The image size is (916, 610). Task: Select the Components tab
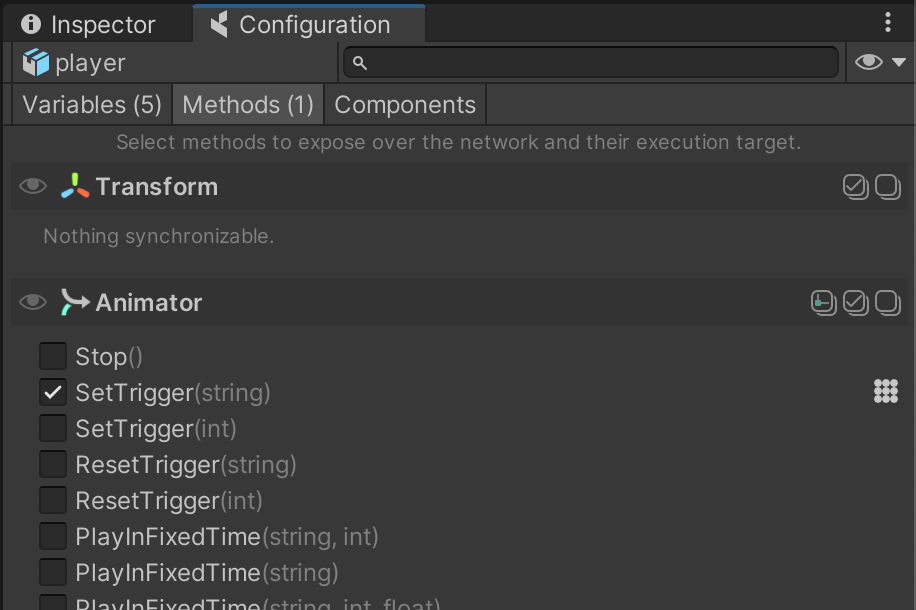click(405, 105)
